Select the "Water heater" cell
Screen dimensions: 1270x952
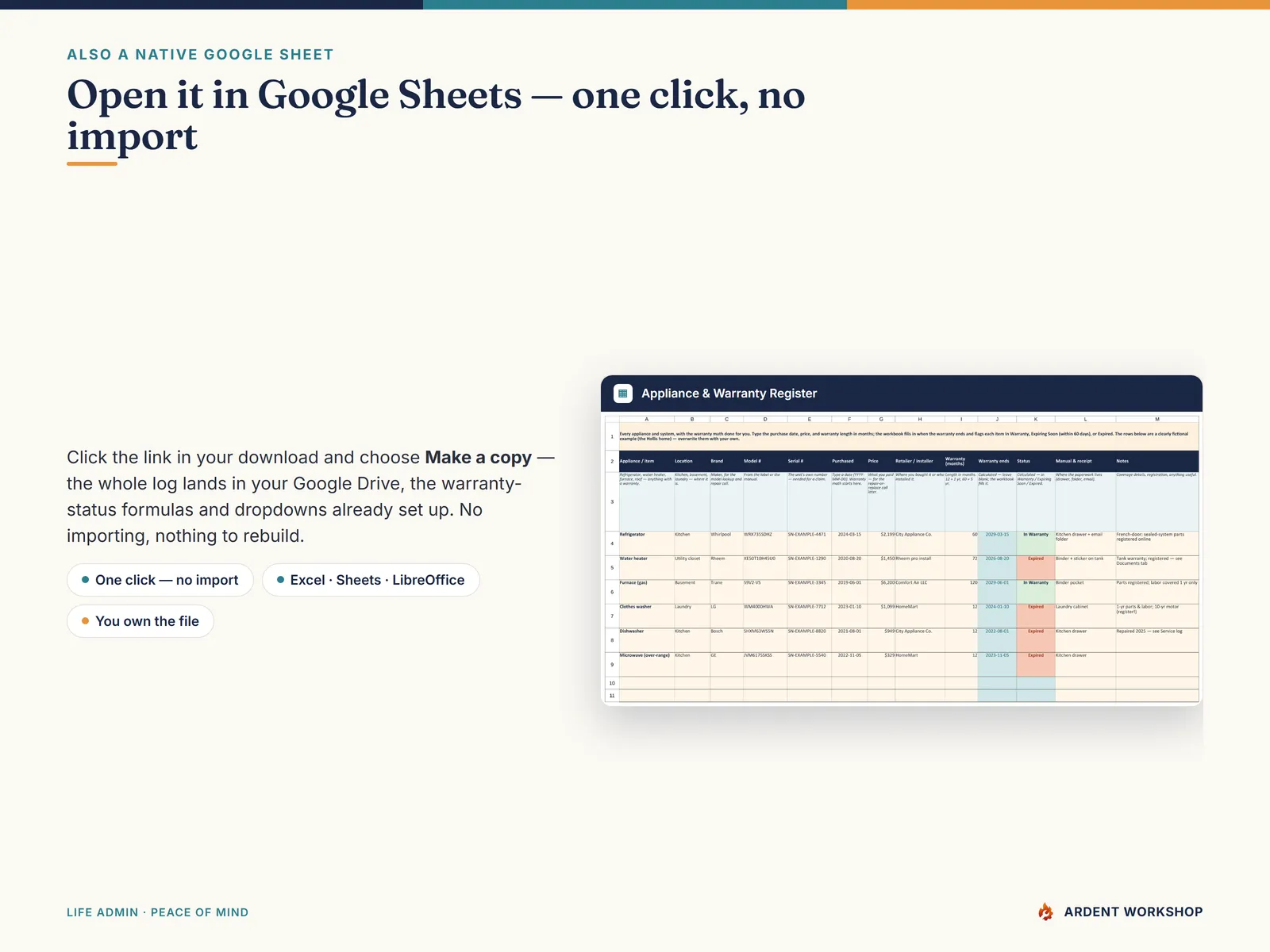point(646,567)
